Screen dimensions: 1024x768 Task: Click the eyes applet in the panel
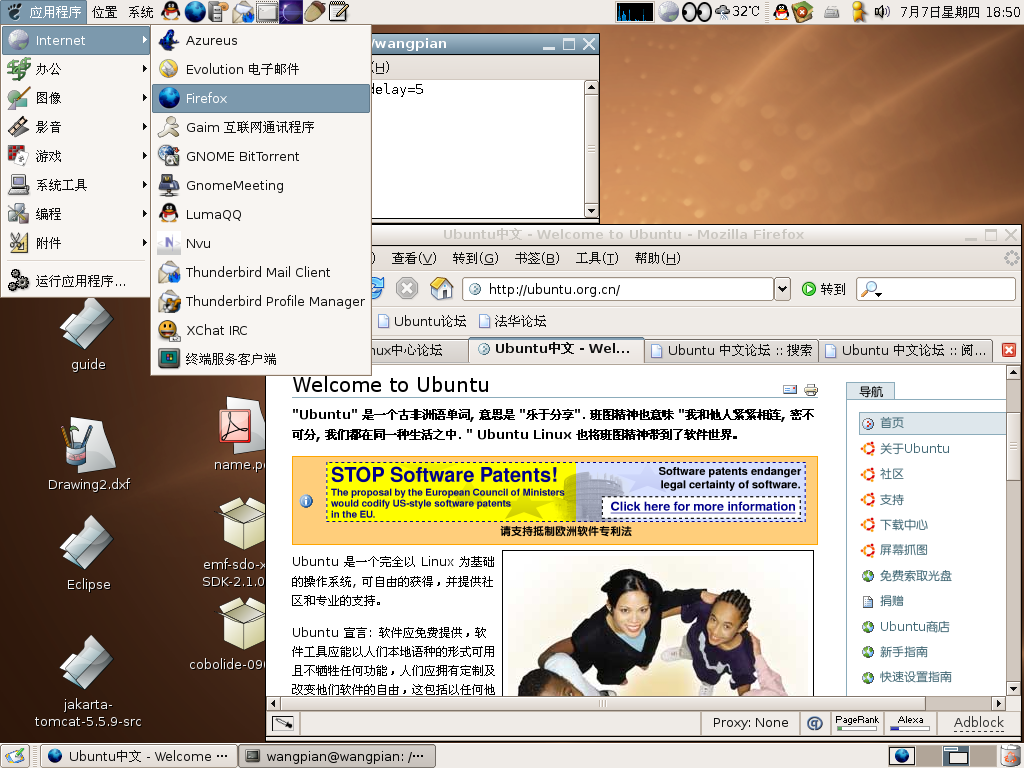696,11
